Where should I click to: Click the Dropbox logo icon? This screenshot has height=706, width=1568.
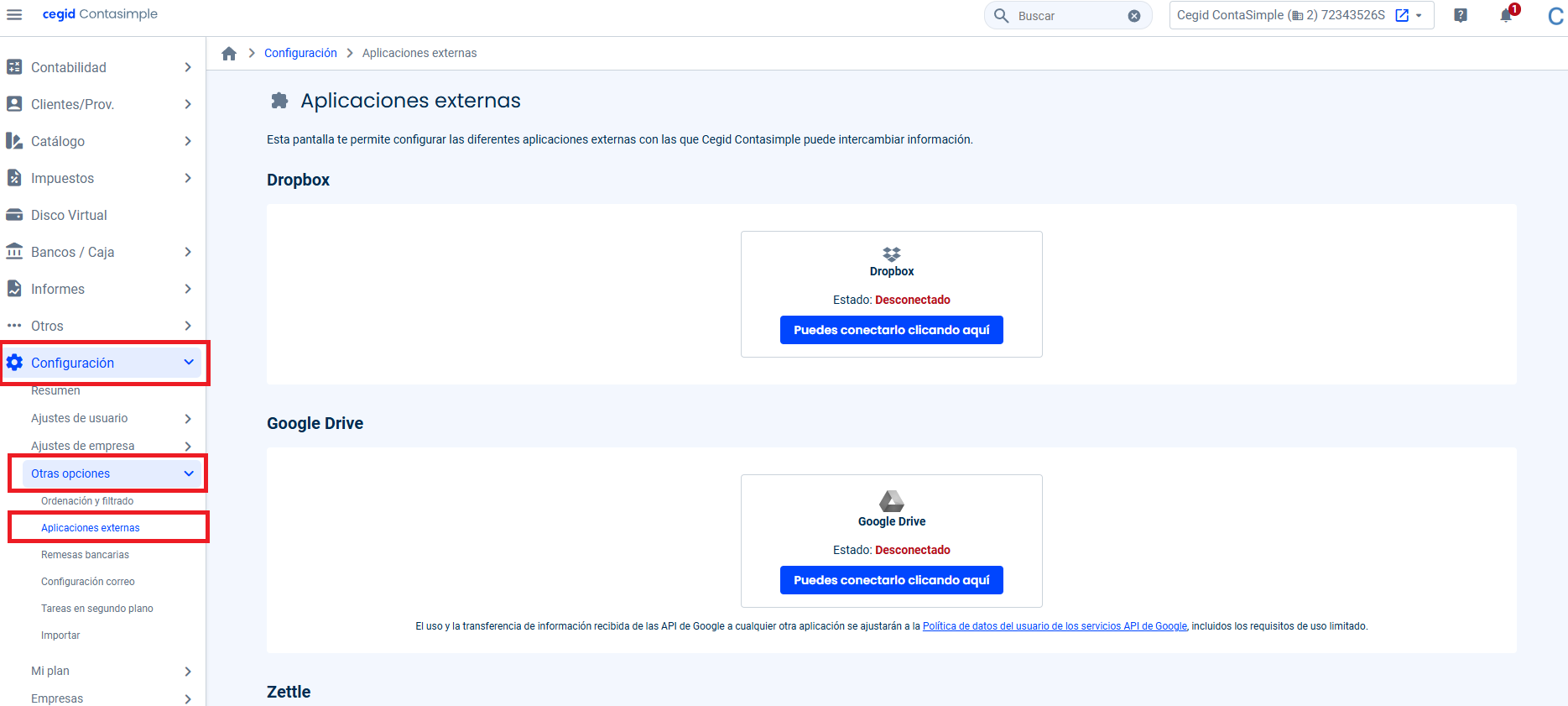(892, 254)
